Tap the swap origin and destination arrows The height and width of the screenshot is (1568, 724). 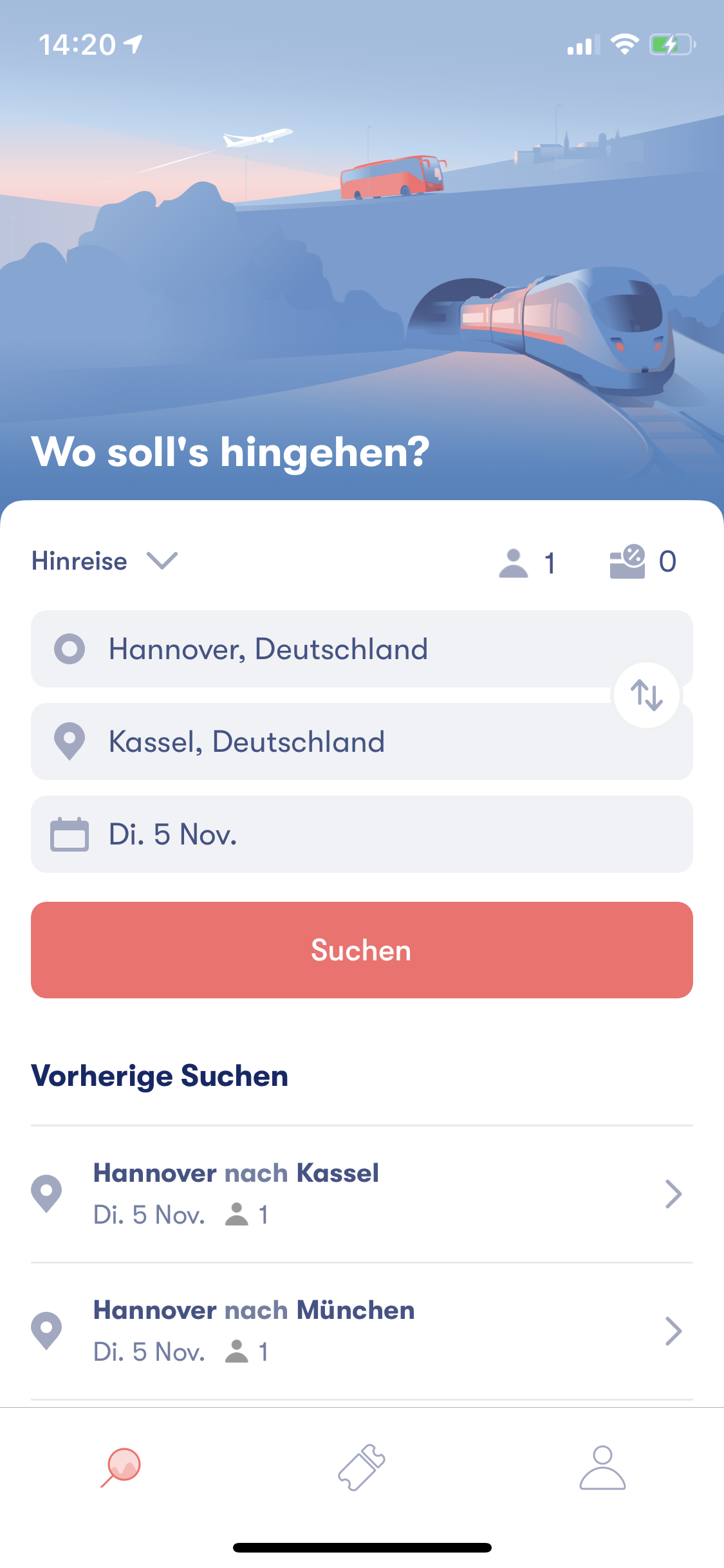click(x=646, y=695)
